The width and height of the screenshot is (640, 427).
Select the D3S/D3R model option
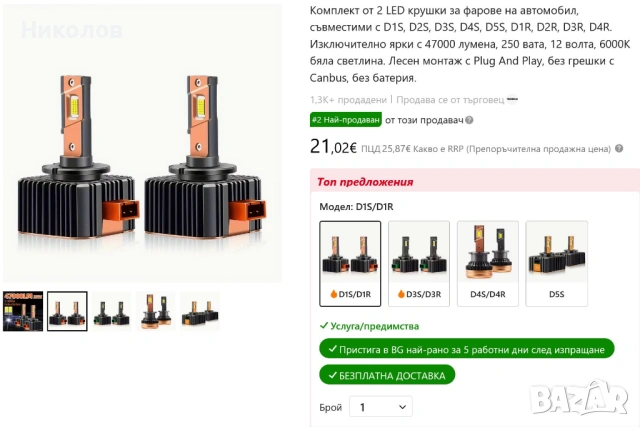(419, 264)
